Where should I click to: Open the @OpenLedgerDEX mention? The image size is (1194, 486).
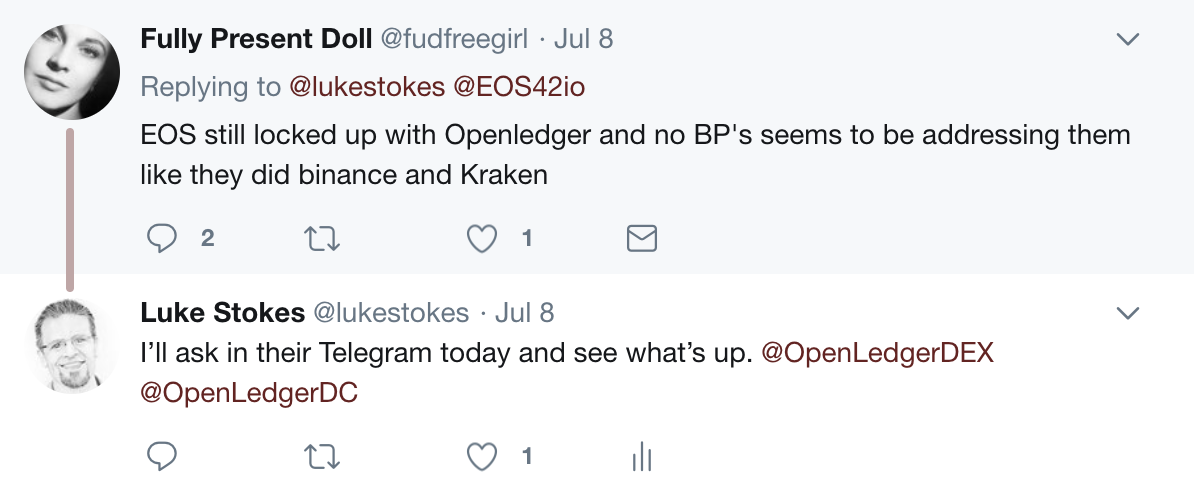[x=878, y=353]
